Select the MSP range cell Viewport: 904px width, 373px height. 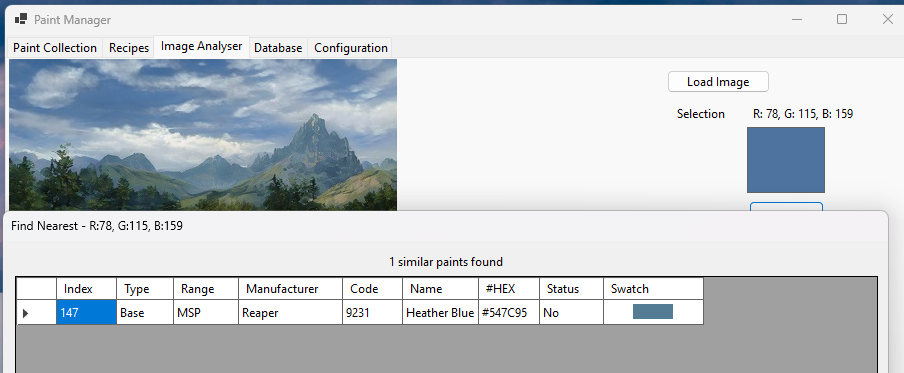(x=206, y=312)
